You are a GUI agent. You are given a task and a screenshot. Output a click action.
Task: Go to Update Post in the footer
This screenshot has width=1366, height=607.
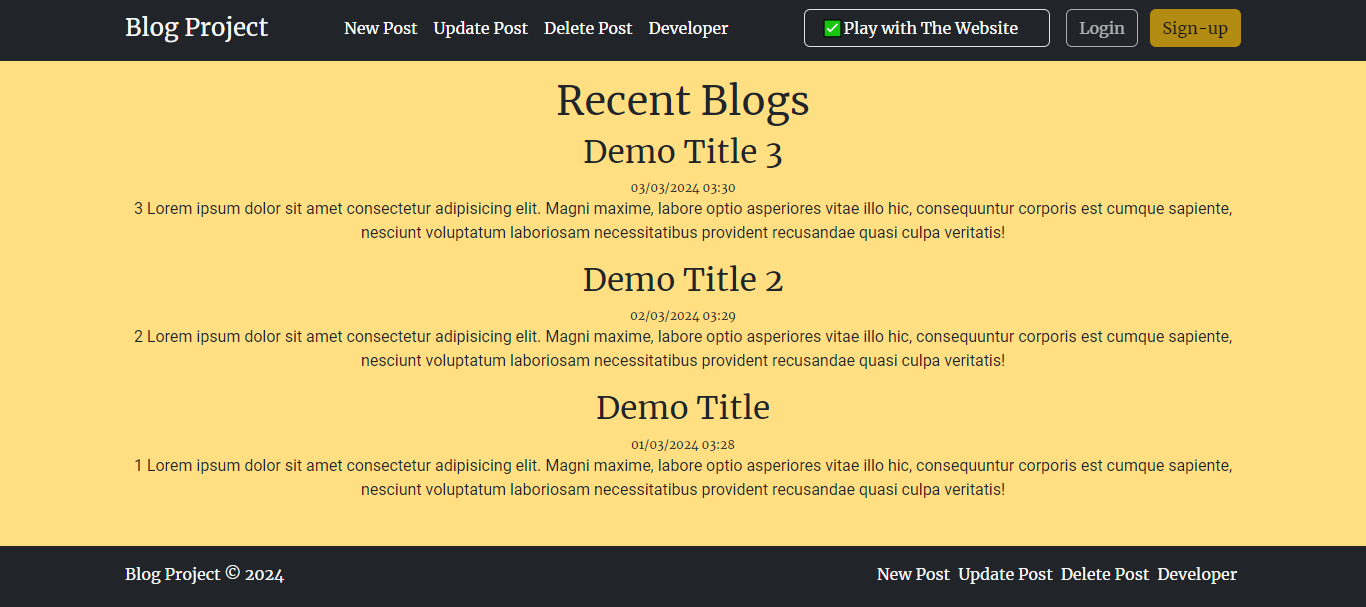point(1005,574)
